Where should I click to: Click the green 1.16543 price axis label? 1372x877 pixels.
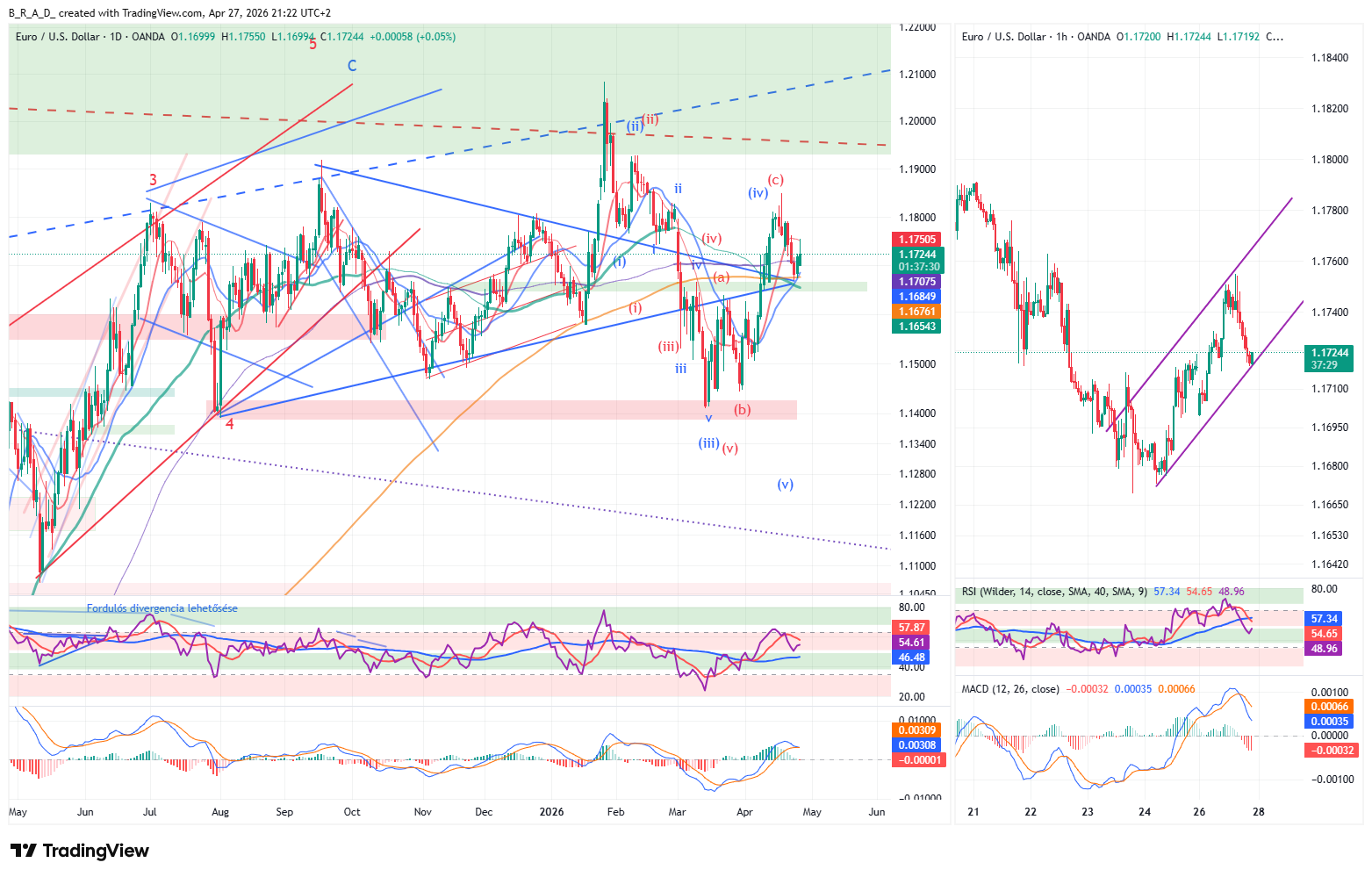click(x=916, y=327)
